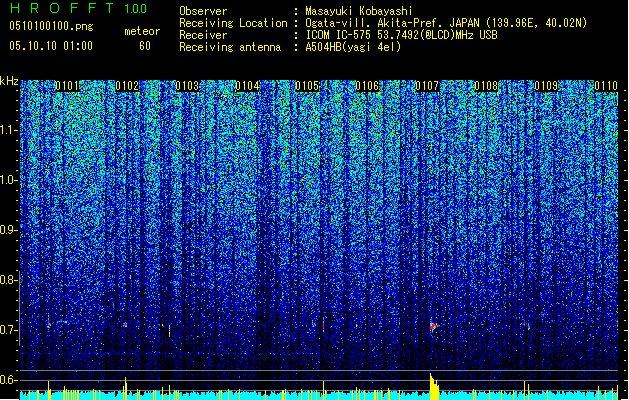Click the 0.9 kHz axis tick
Viewport: 629px width, 400px height.
(x=9, y=230)
